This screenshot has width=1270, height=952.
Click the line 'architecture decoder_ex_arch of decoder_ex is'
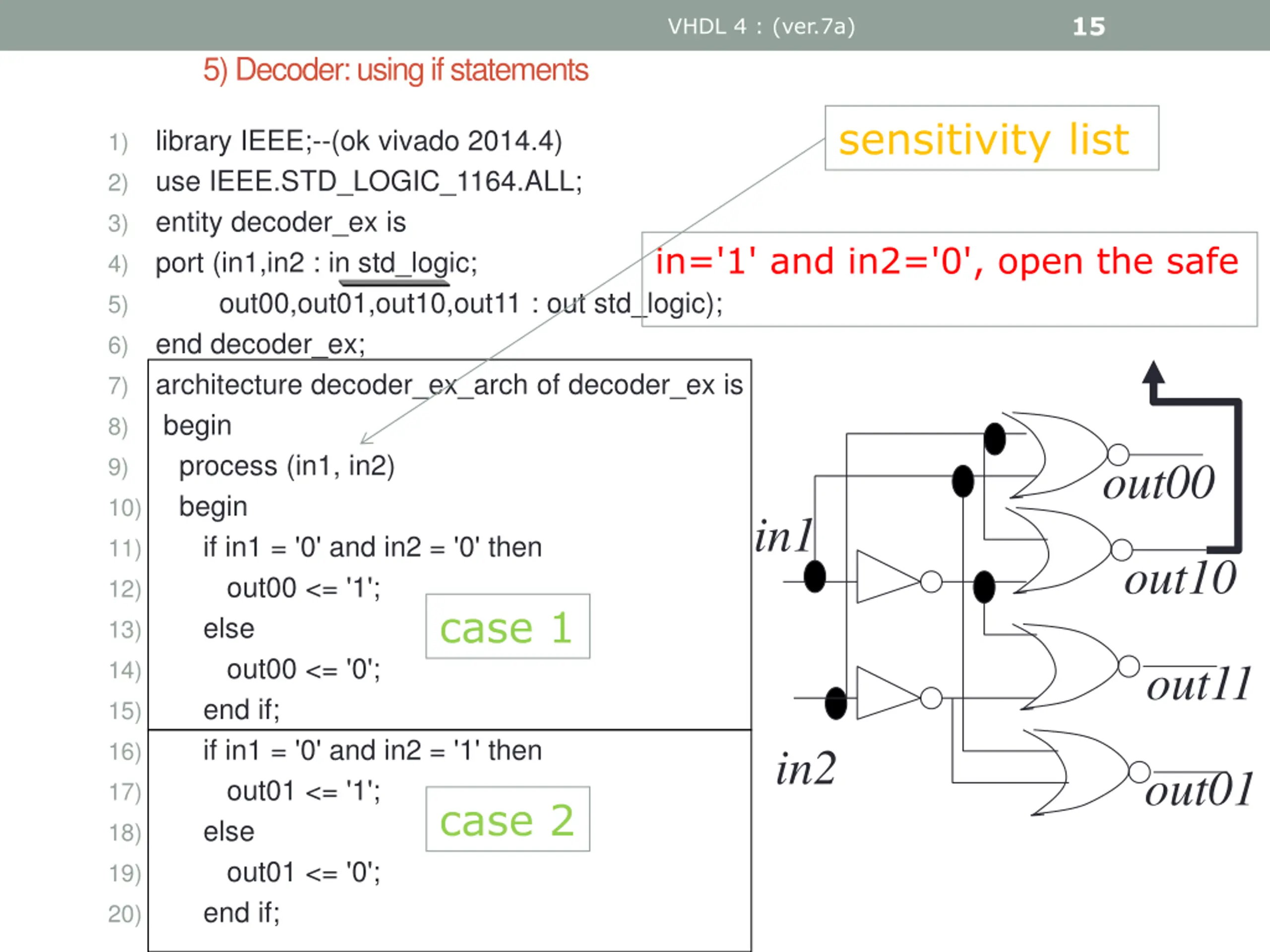click(x=449, y=385)
